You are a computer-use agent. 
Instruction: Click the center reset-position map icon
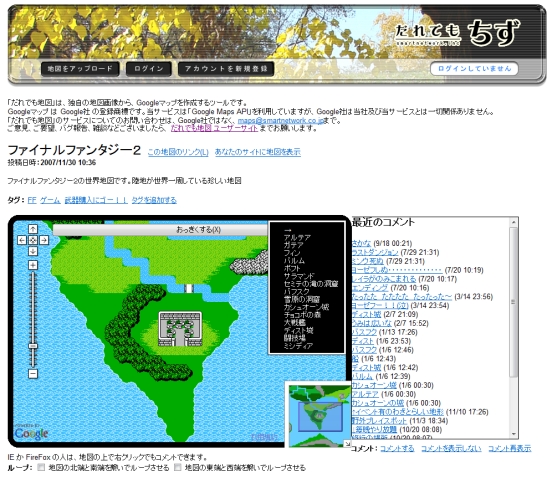coord(33,240)
